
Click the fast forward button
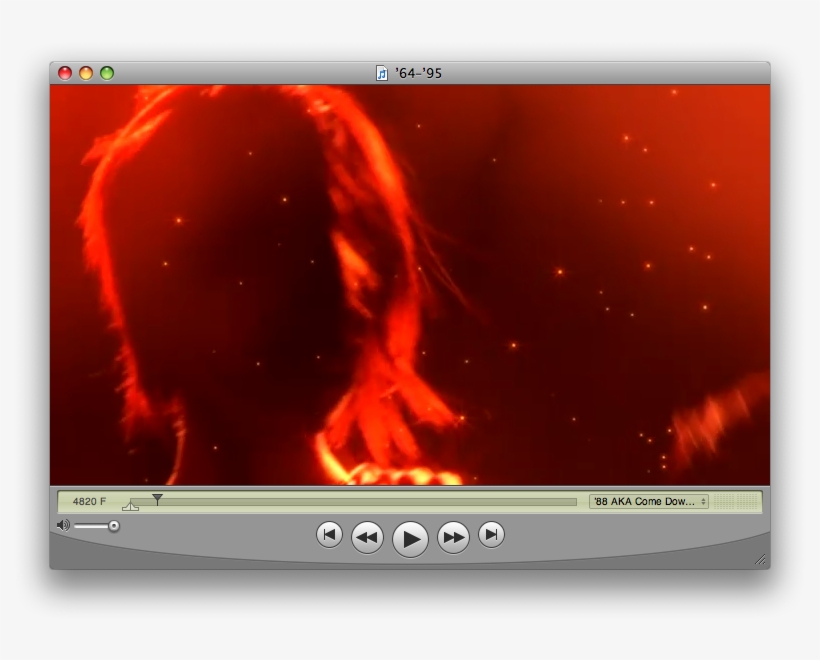[x=453, y=537]
